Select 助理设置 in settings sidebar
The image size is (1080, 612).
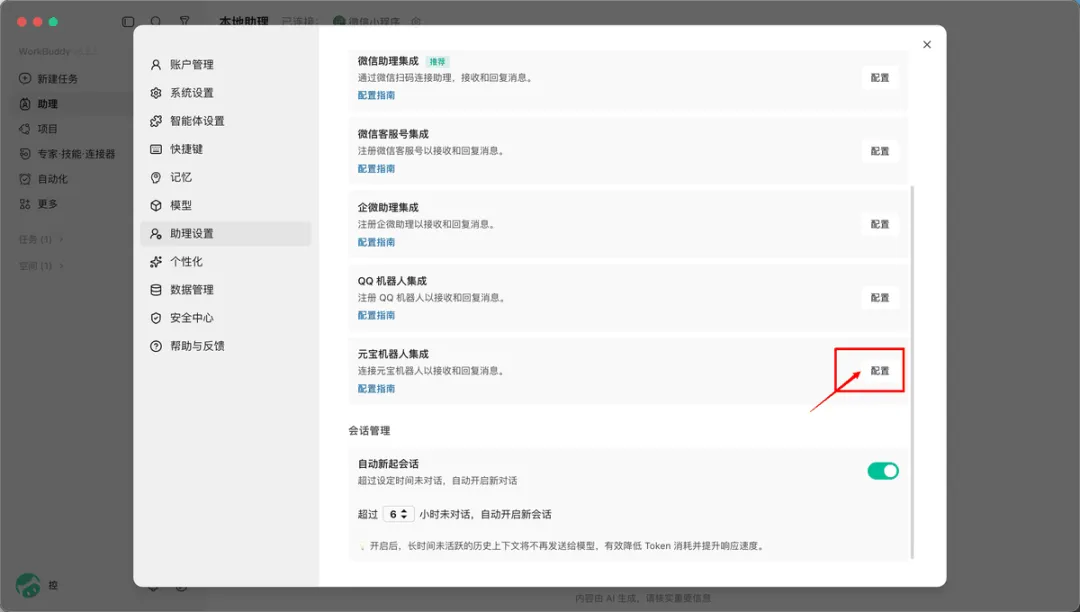click(x=225, y=233)
